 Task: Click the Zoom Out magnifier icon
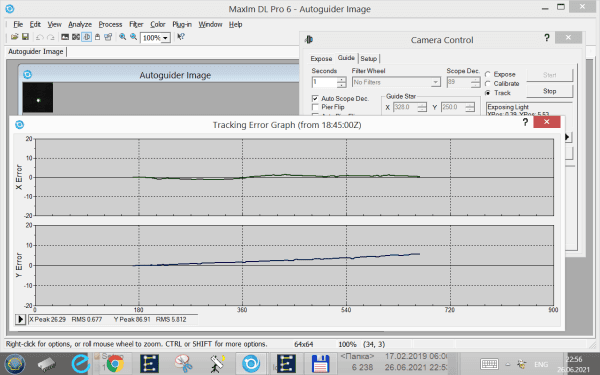point(134,37)
